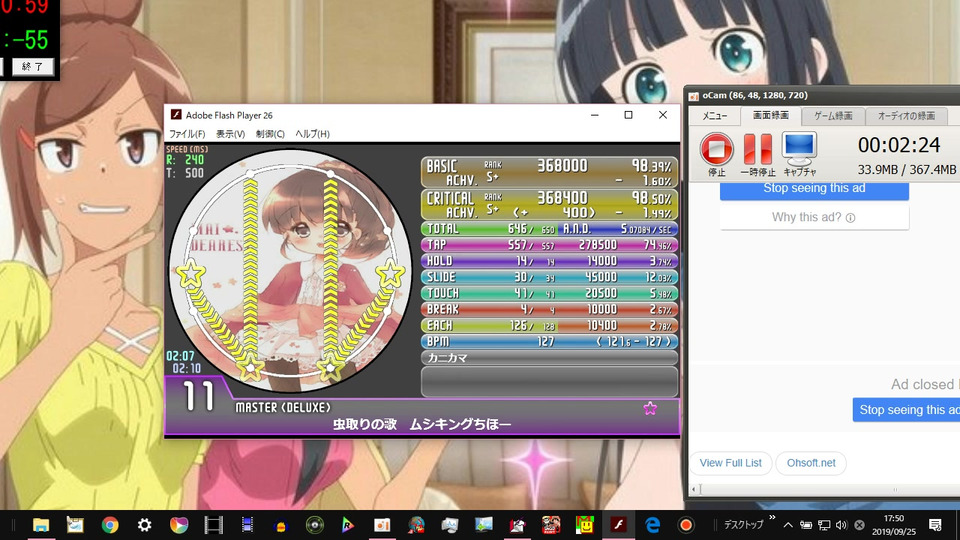The width and height of the screenshot is (960, 540).
Task: Click the BASIC ACHV. score row
Action: pyautogui.click(x=549, y=173)
